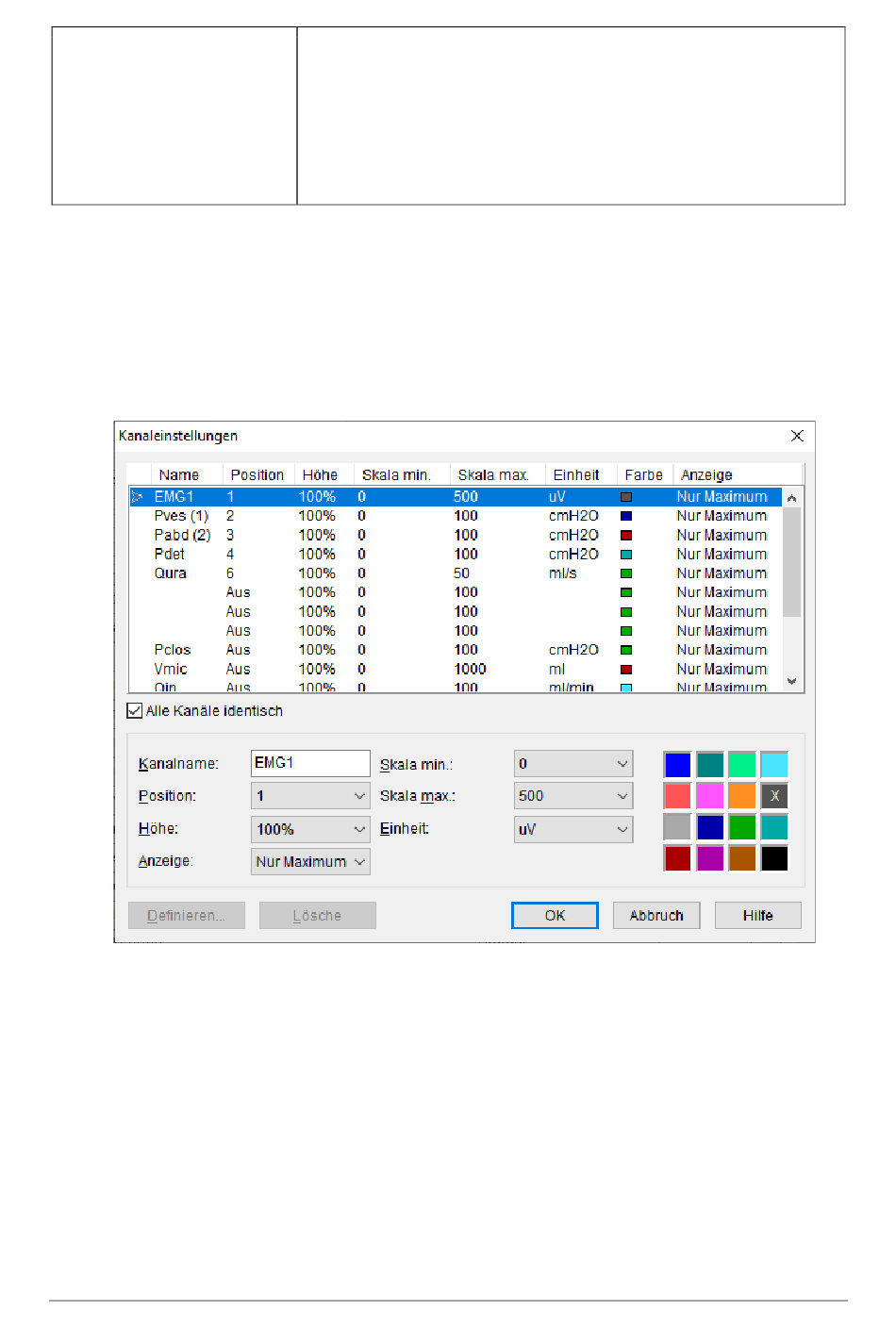This screenshot has height=1328, width=896.
Task: Click the EMG1 gray color indicator
Action: [626, 497]
